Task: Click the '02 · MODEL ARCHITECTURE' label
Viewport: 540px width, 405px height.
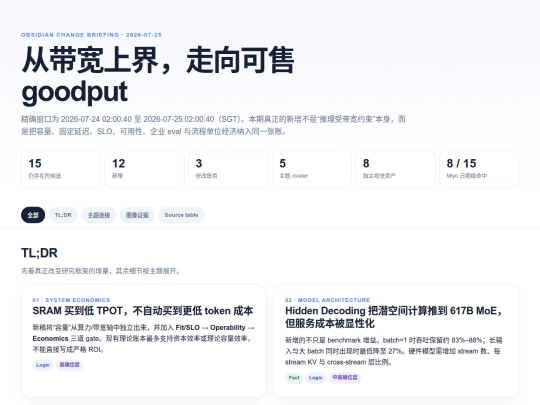Action: click(328, 300)
